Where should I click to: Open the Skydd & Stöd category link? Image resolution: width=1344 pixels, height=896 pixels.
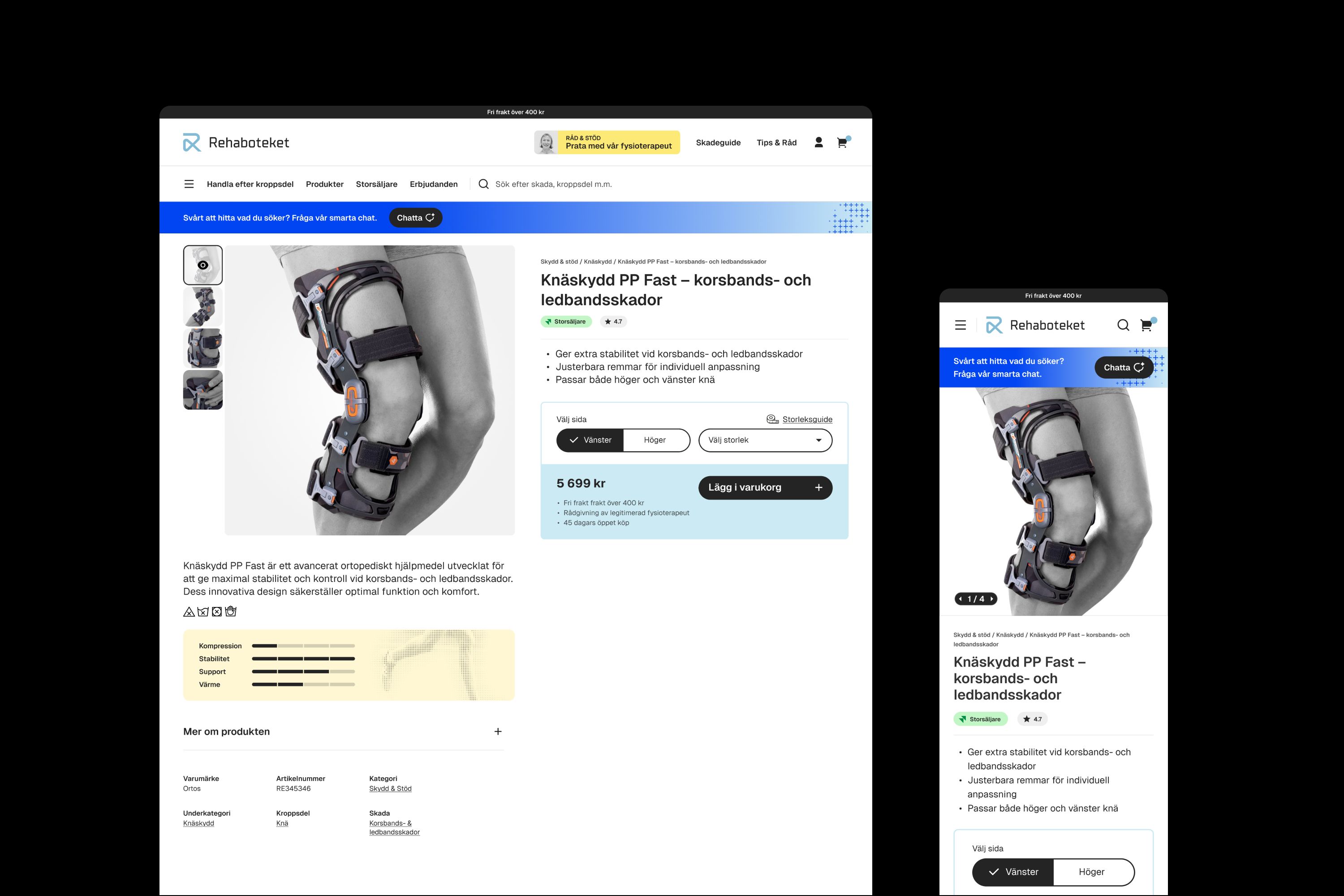pyautogui.click(x=390, y=788)
